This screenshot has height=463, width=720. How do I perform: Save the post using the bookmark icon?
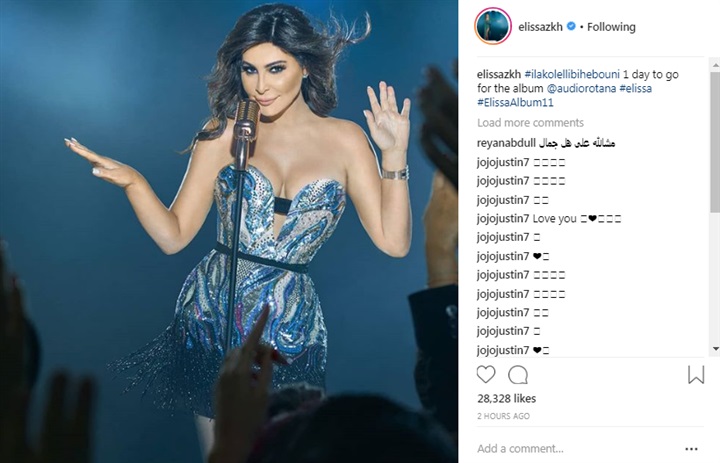(696, 375)
